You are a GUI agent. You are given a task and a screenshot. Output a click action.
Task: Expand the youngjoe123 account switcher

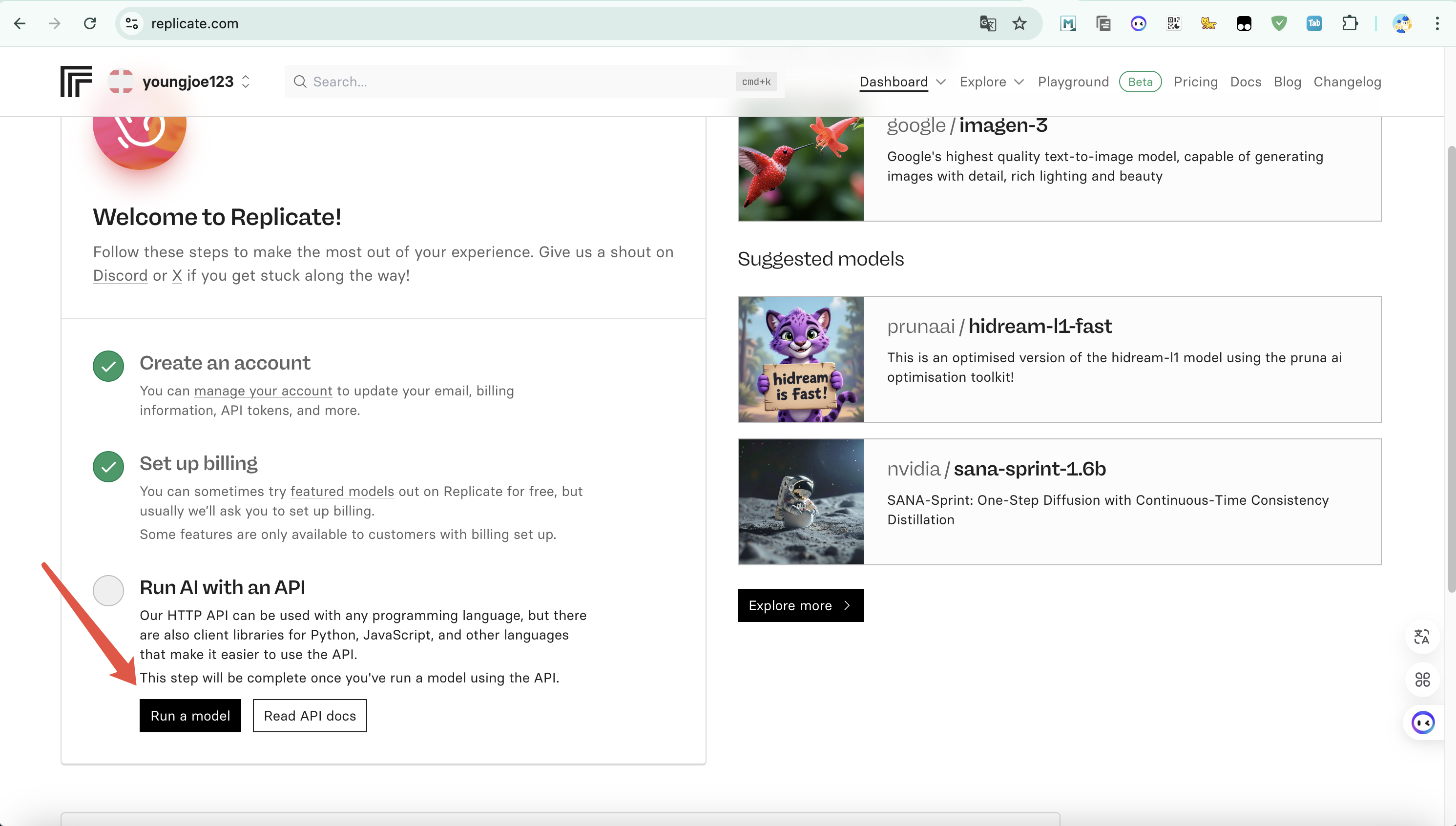click(246, 82)
